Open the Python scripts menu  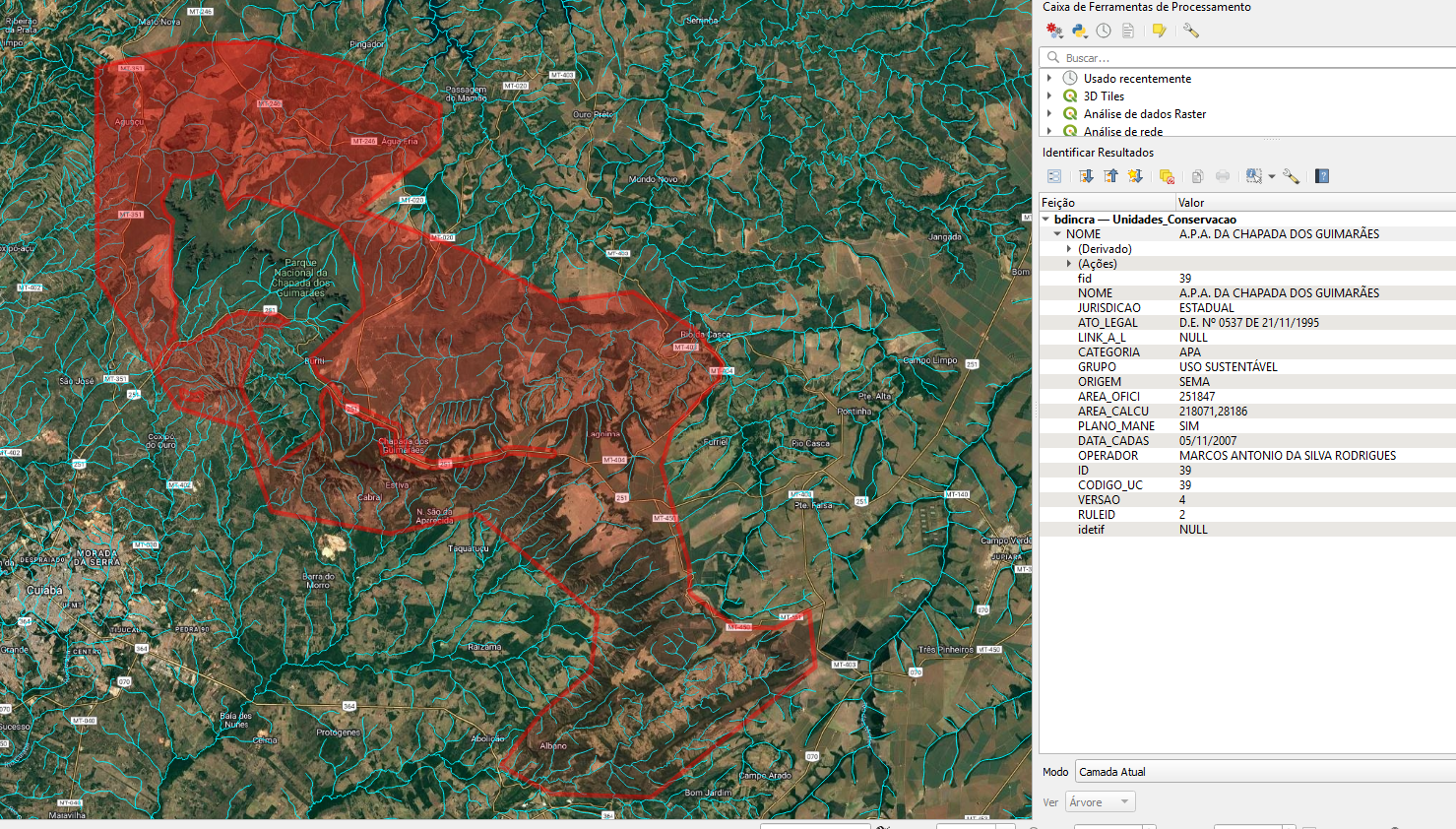(1079, 31)
